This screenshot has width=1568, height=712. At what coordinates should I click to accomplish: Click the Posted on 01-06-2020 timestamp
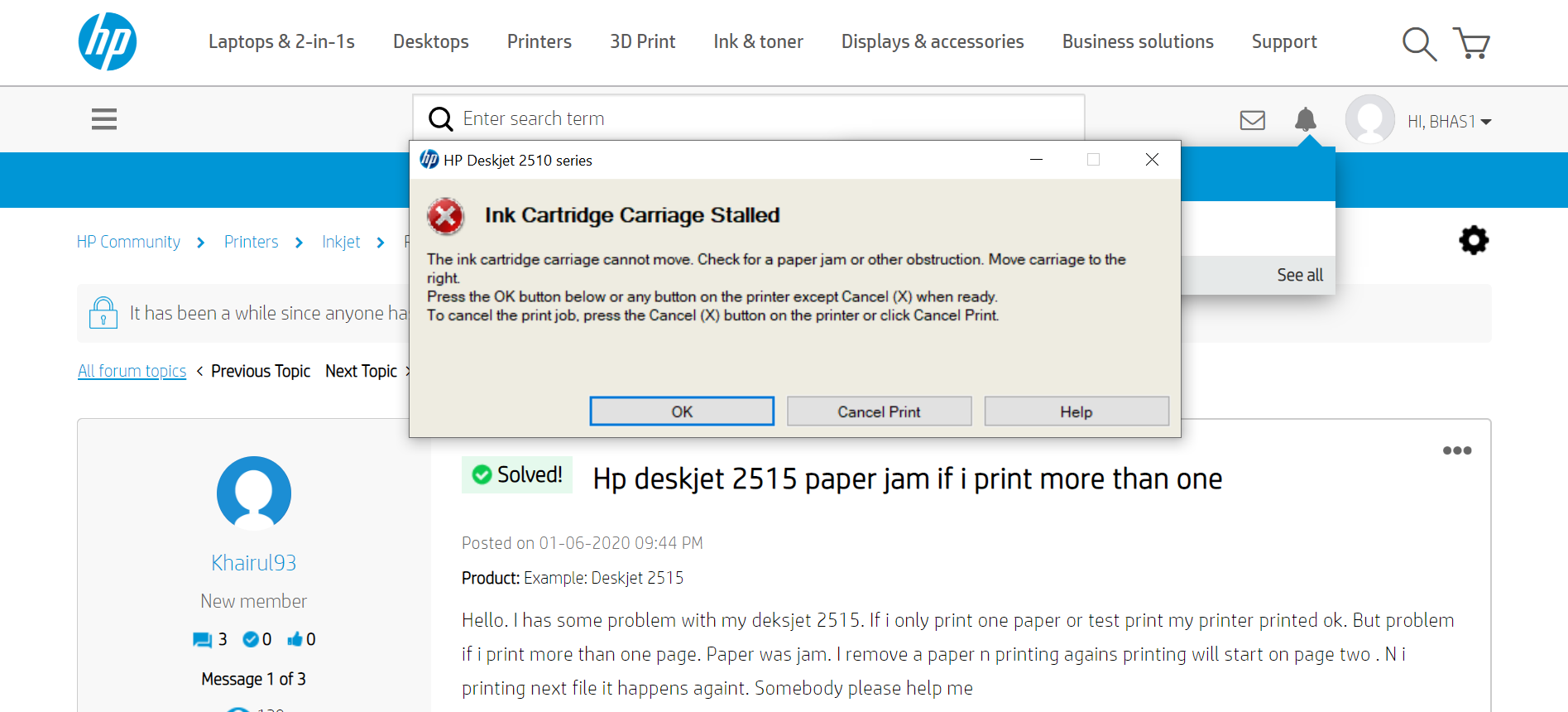(x=583, y=543)
